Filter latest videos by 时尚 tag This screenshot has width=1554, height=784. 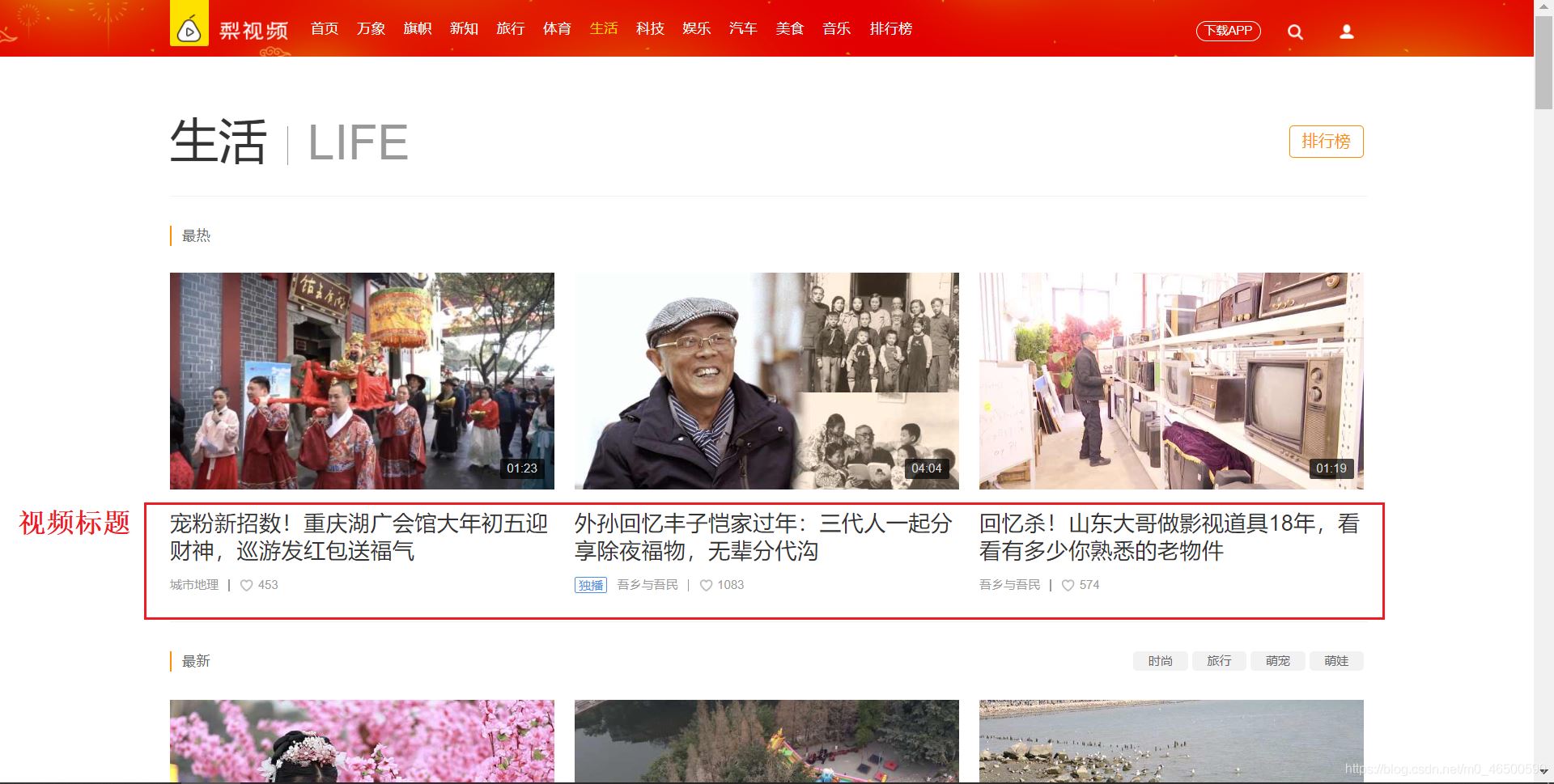1160,661
